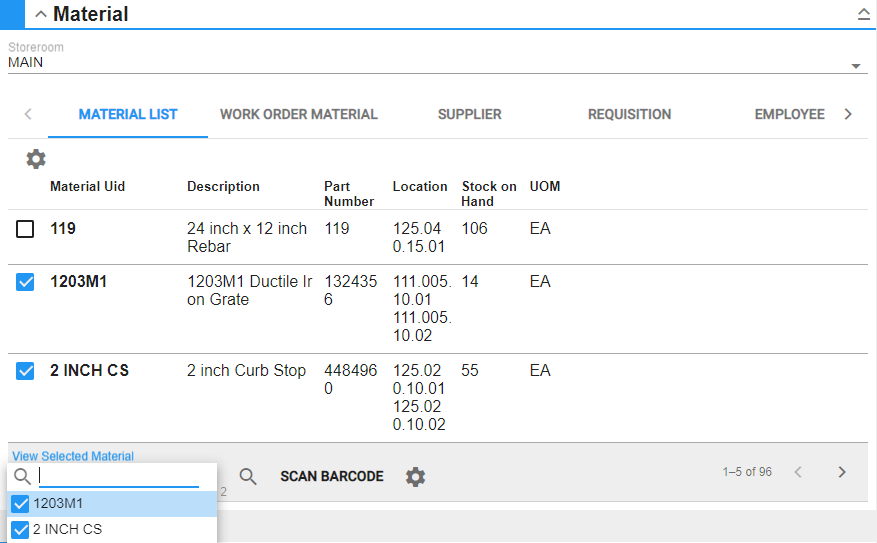Viewport: 877px width, 543px height.
Task: Click the collapse arrow at the panel's top right
Action: (863, 14)
